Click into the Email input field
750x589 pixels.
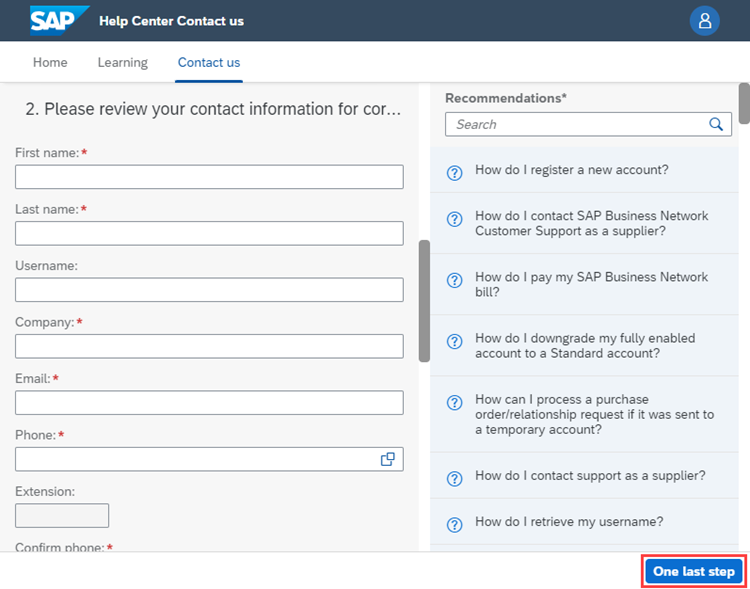[209, 403]
